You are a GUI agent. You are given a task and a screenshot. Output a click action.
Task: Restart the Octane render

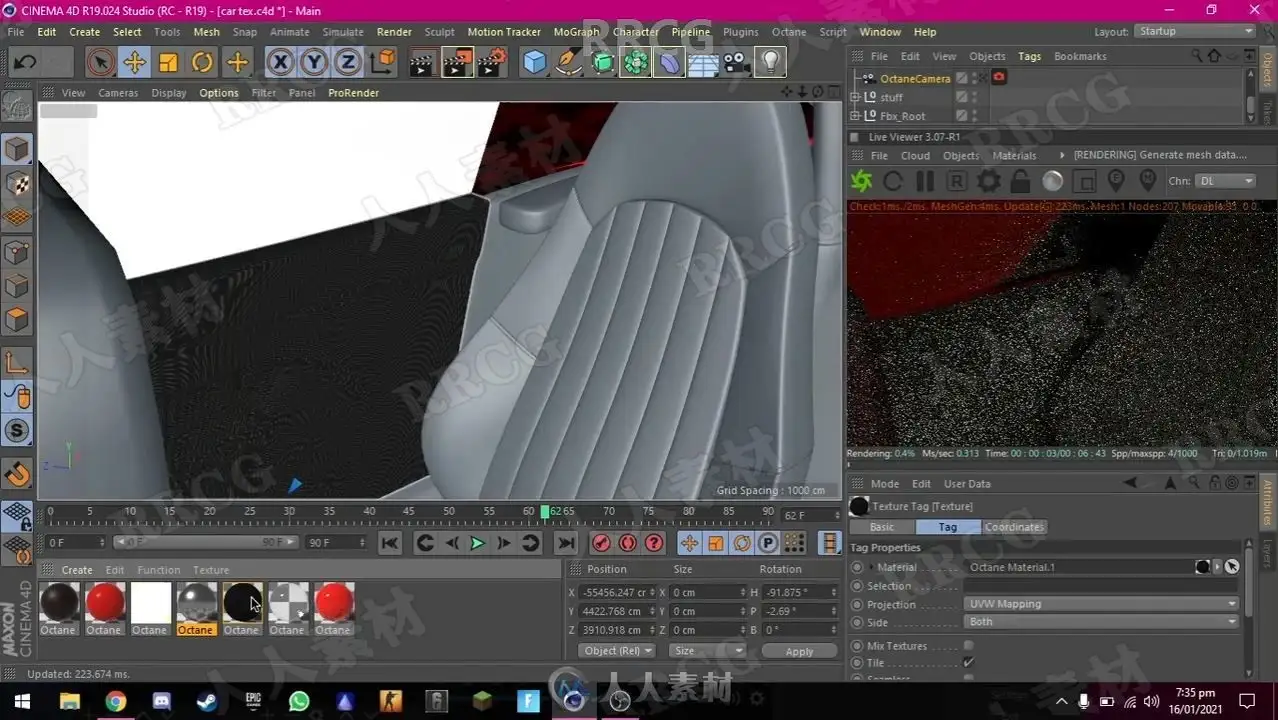coord(893,181)
